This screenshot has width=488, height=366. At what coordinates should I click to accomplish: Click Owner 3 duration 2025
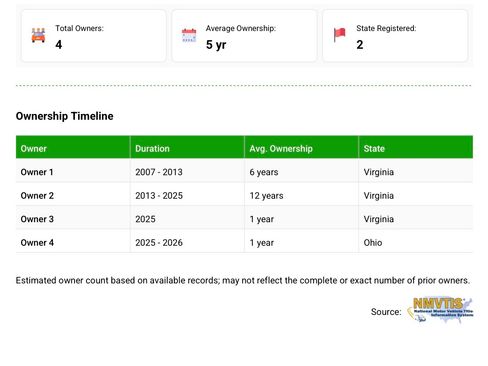(145, 219)
